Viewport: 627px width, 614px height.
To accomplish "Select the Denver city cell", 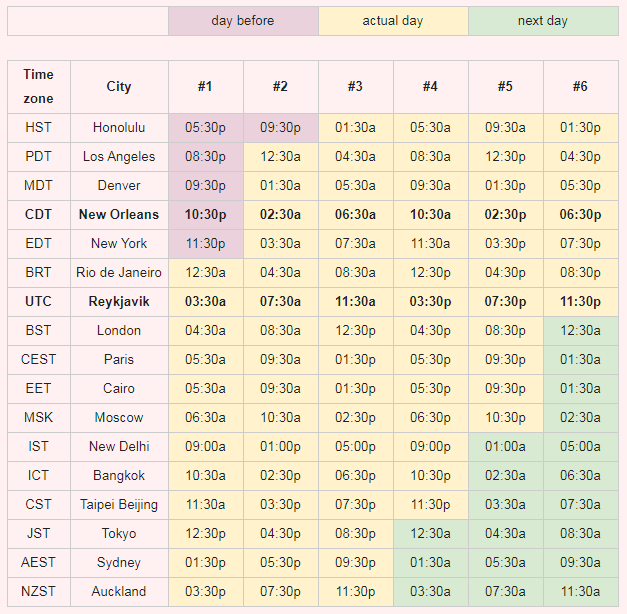I will point(119,186).
